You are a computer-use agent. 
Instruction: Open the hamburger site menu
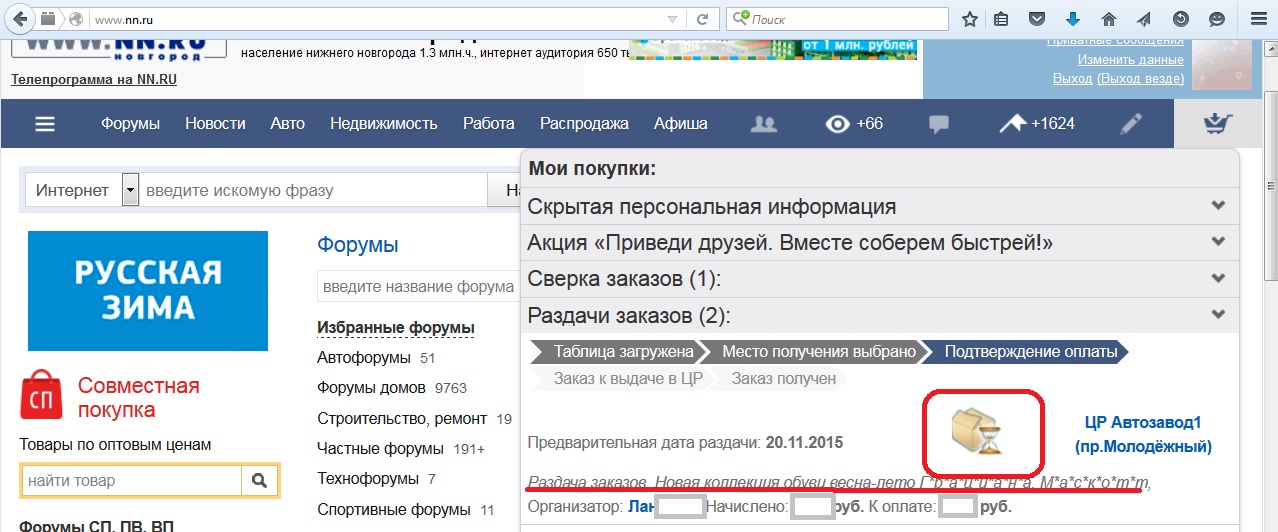45,124
